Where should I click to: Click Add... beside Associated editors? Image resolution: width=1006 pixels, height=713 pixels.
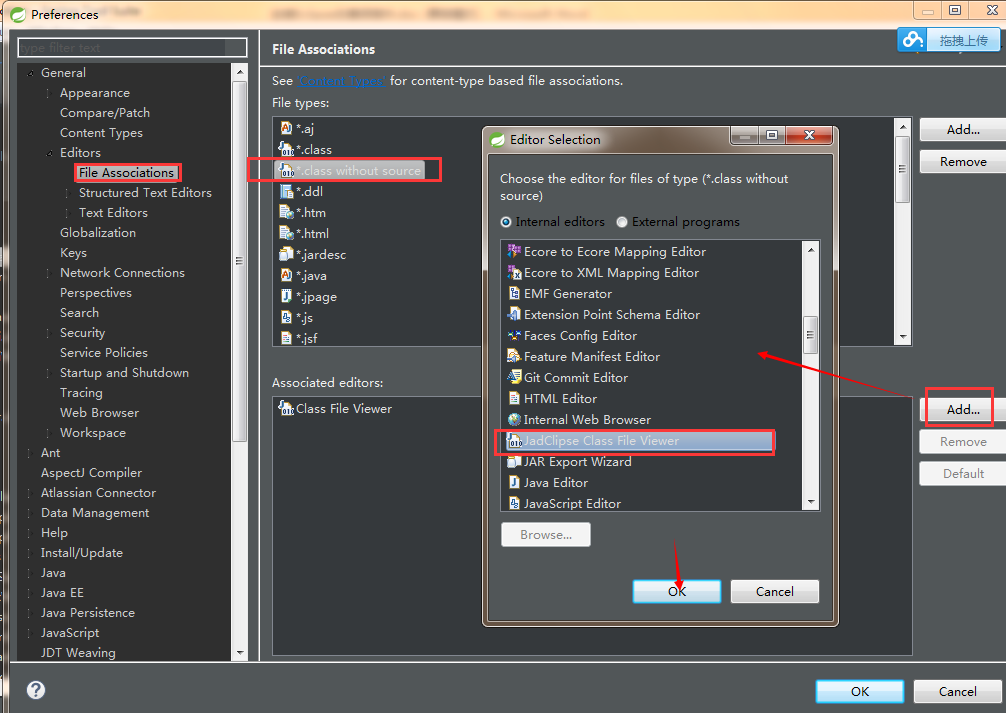tap(962, 409)
